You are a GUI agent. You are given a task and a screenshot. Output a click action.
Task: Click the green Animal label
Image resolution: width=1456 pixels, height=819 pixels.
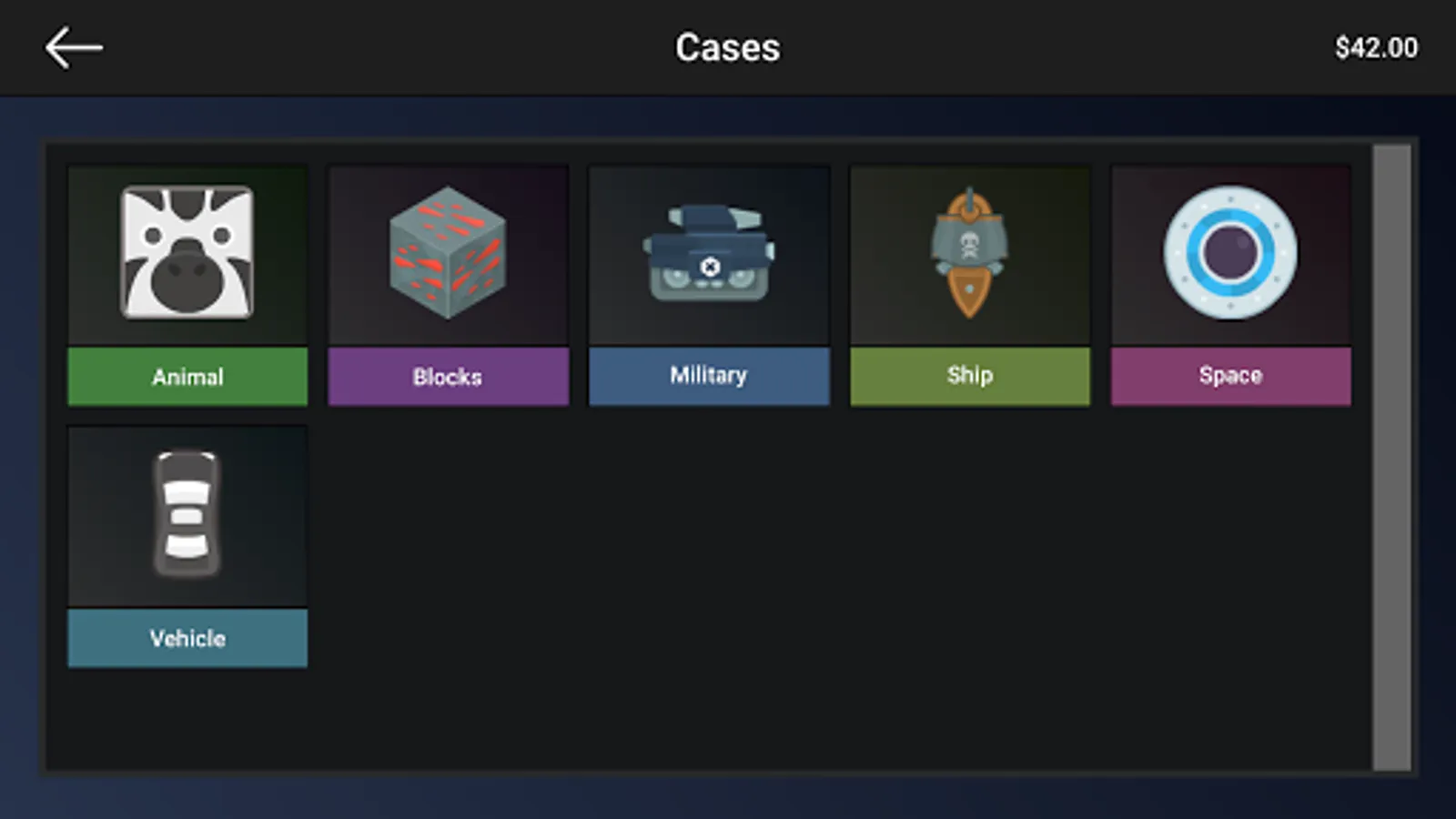187,377
